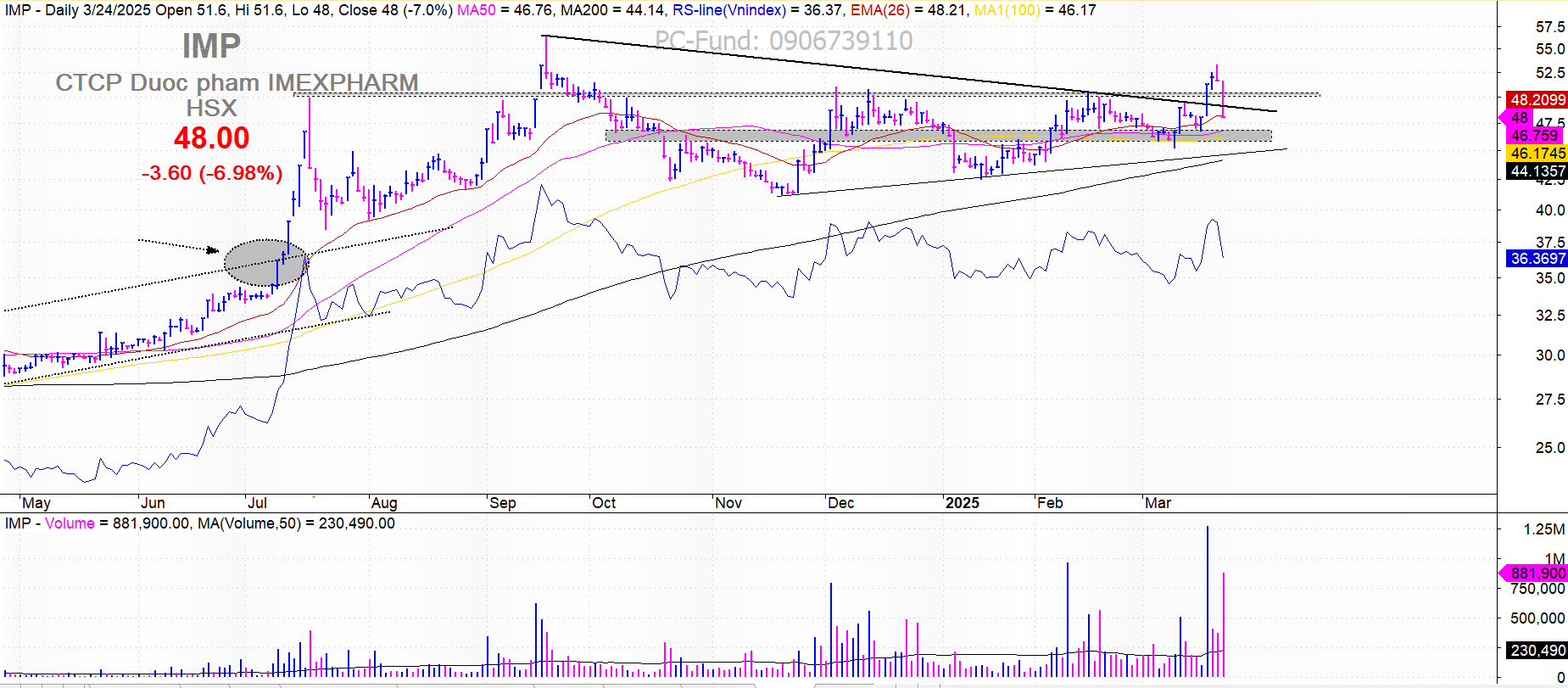1568x688 pixels.
Task: Click the 500,000 volume axis label
Action: (1537, 618)
